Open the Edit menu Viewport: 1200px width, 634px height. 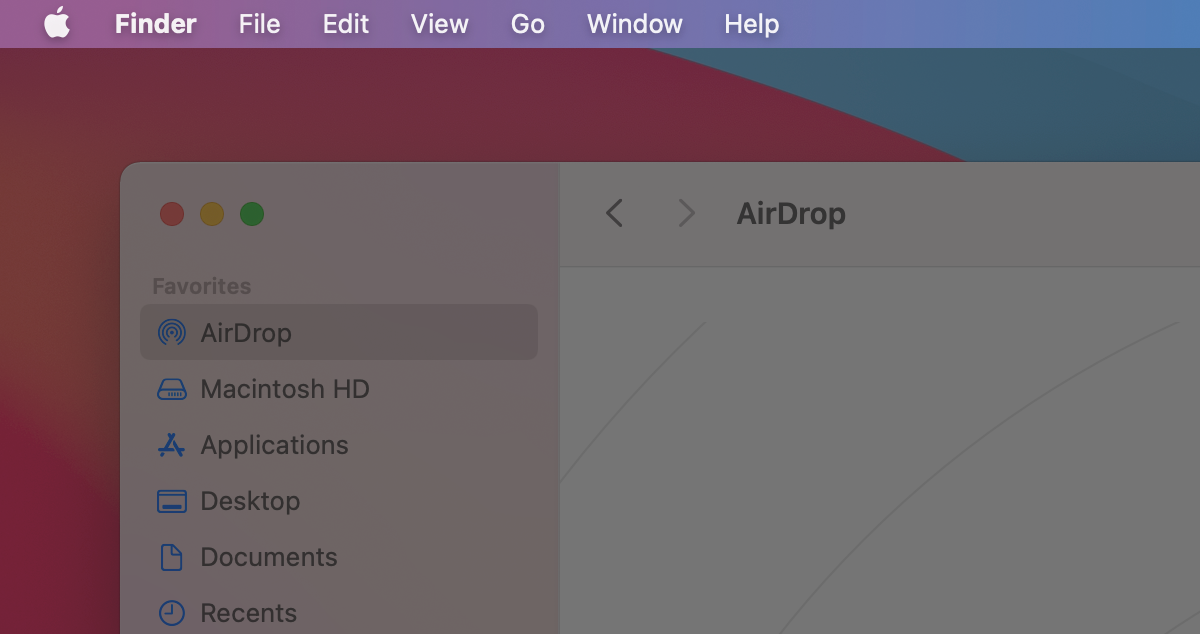(x=346, y=23)
